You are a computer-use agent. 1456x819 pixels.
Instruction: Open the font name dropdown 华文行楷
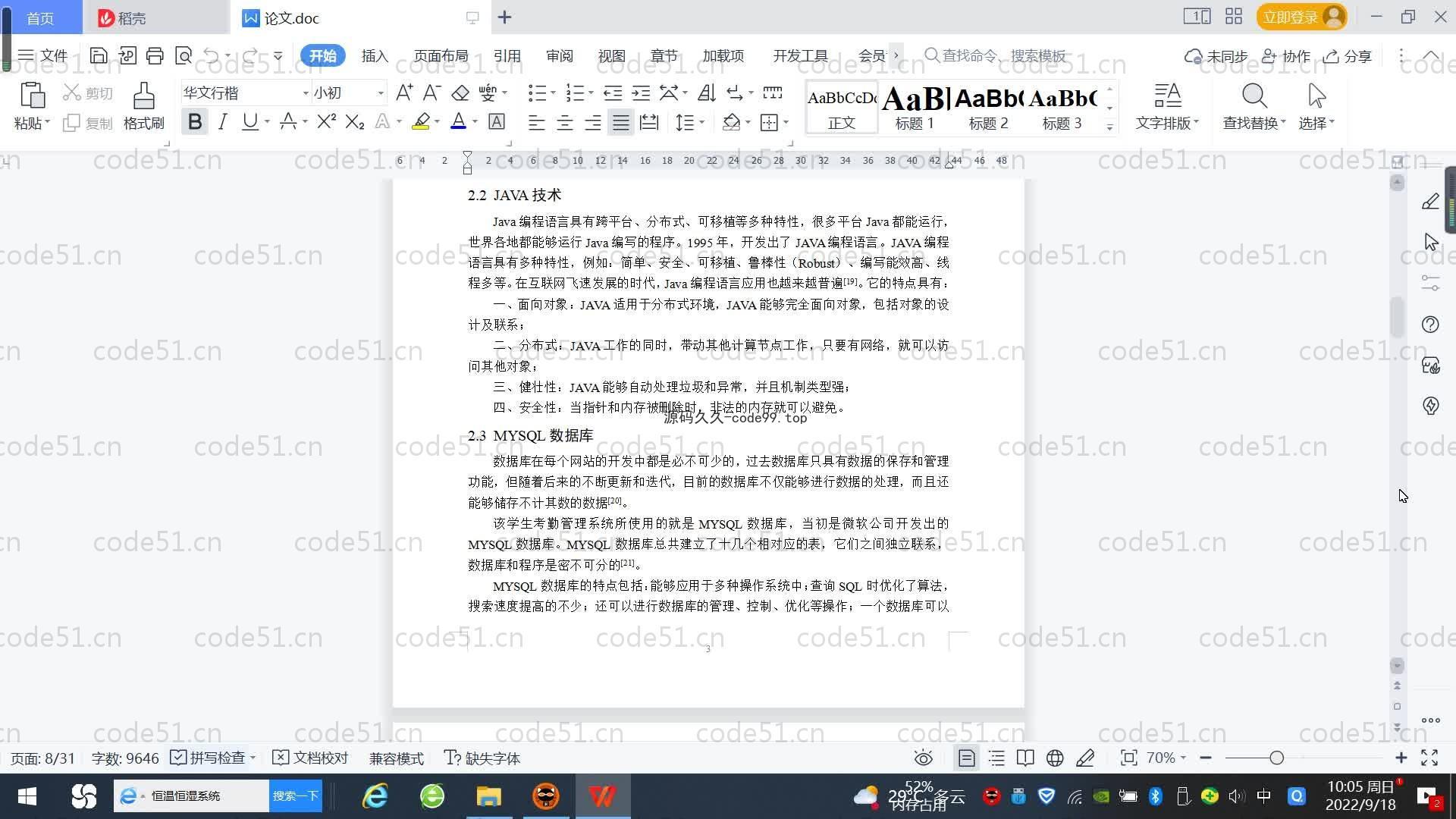pyautogui.click(x=306, y=93)
